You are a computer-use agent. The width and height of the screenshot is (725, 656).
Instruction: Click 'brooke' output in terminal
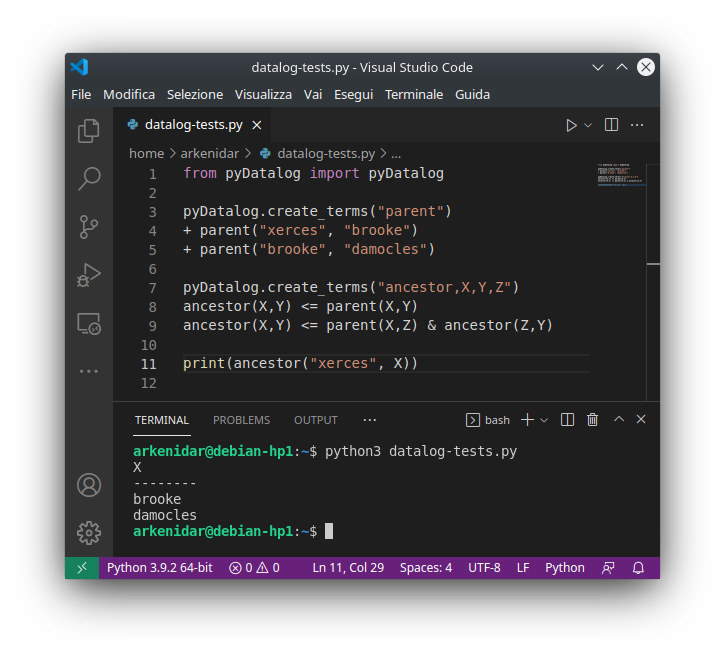[x=157, y=499]
